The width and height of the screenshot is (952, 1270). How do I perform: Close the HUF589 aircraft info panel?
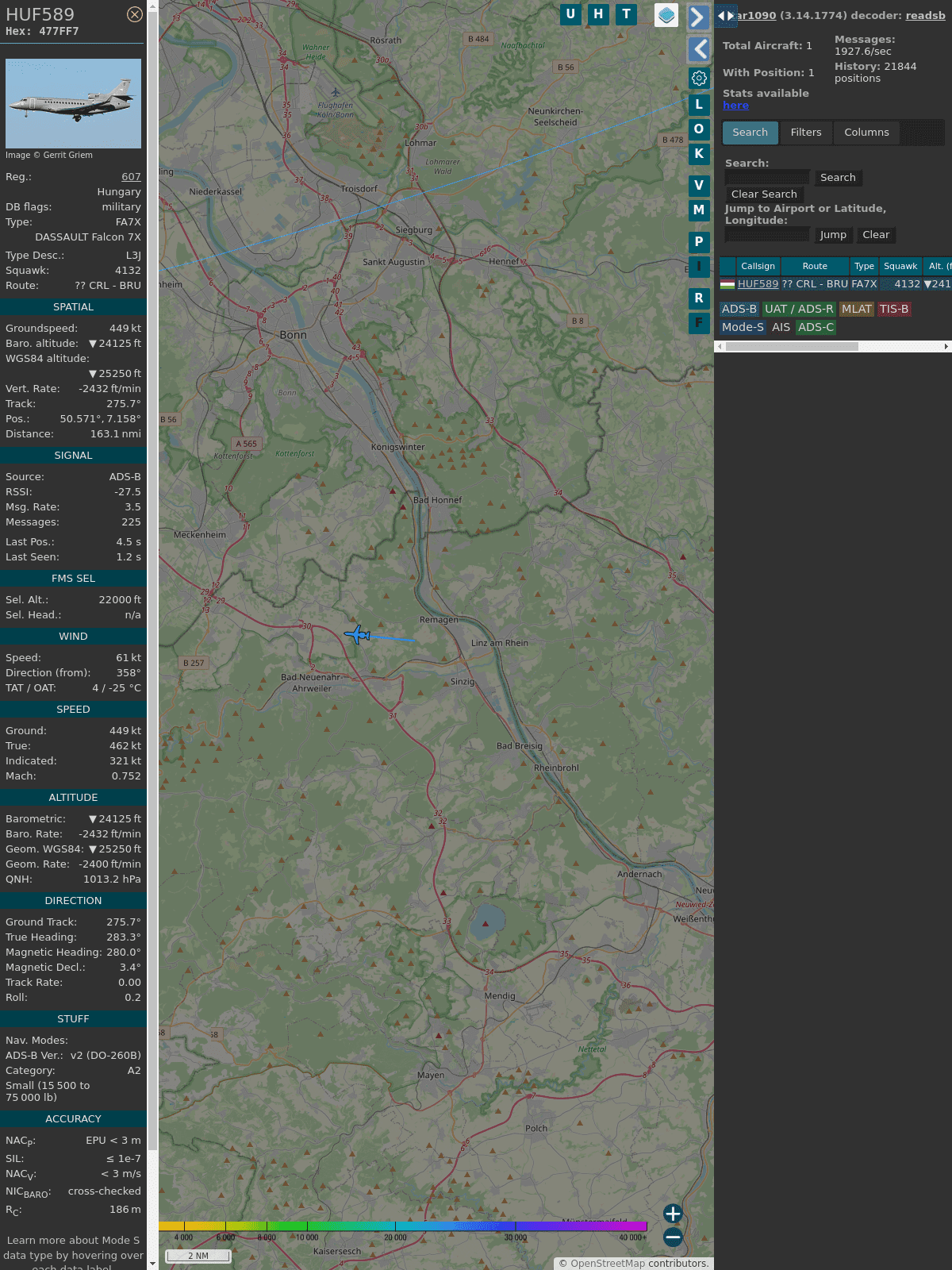(135, 14)
